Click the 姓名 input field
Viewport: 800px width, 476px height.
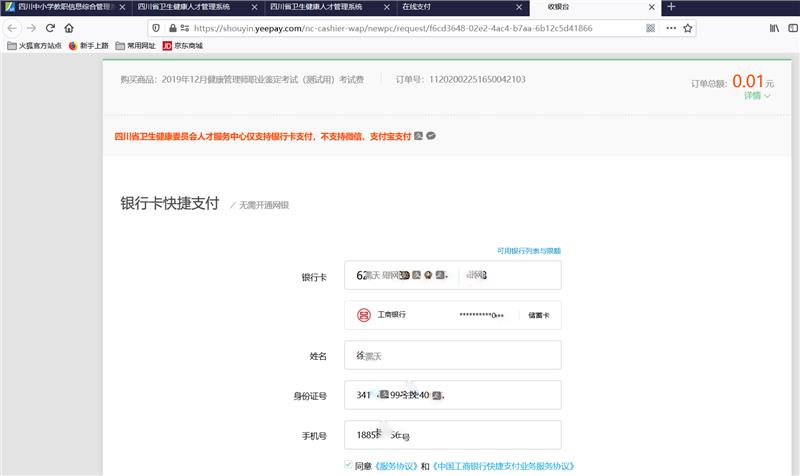point(453,355)
